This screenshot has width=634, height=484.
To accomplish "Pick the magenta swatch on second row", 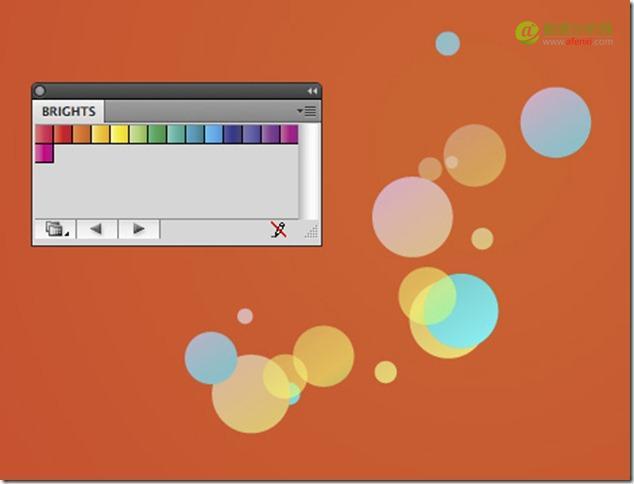I will (44, 153).
